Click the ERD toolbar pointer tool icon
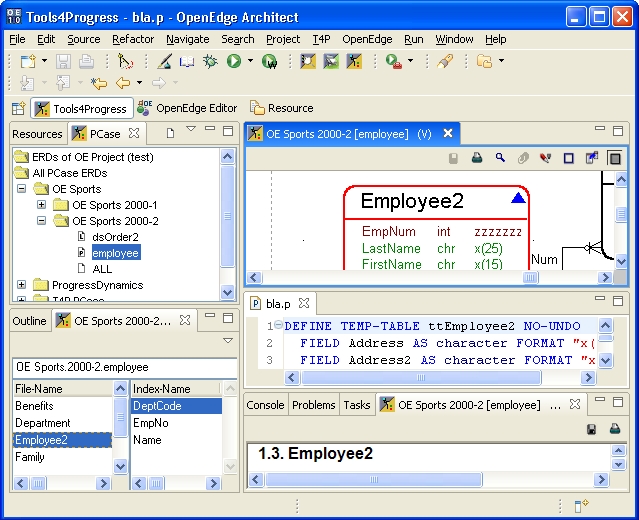Image resolution: width=639 pixels, height=520 pixels. coord(546,158)
